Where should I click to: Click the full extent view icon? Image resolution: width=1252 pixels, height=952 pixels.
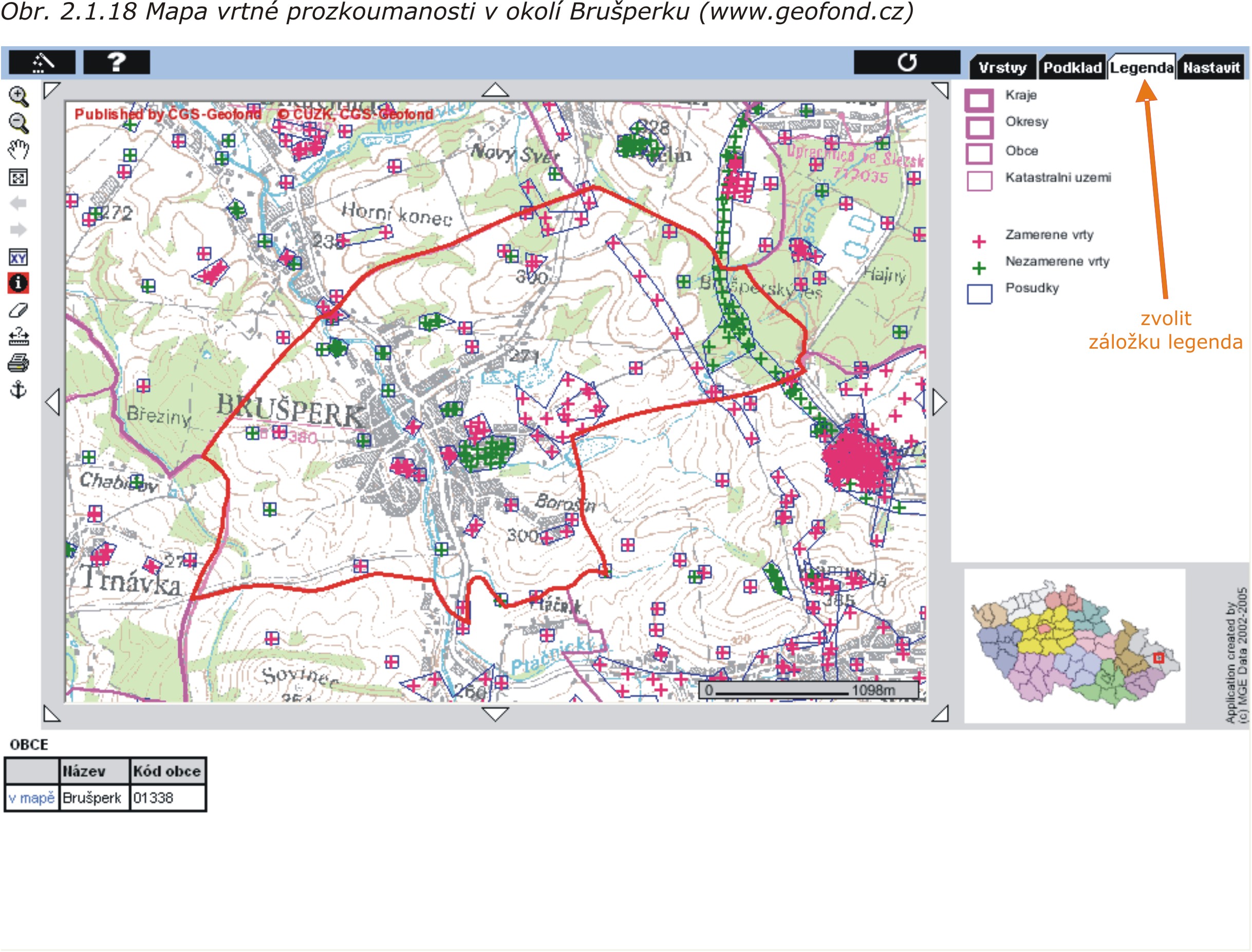coord(18,177)
